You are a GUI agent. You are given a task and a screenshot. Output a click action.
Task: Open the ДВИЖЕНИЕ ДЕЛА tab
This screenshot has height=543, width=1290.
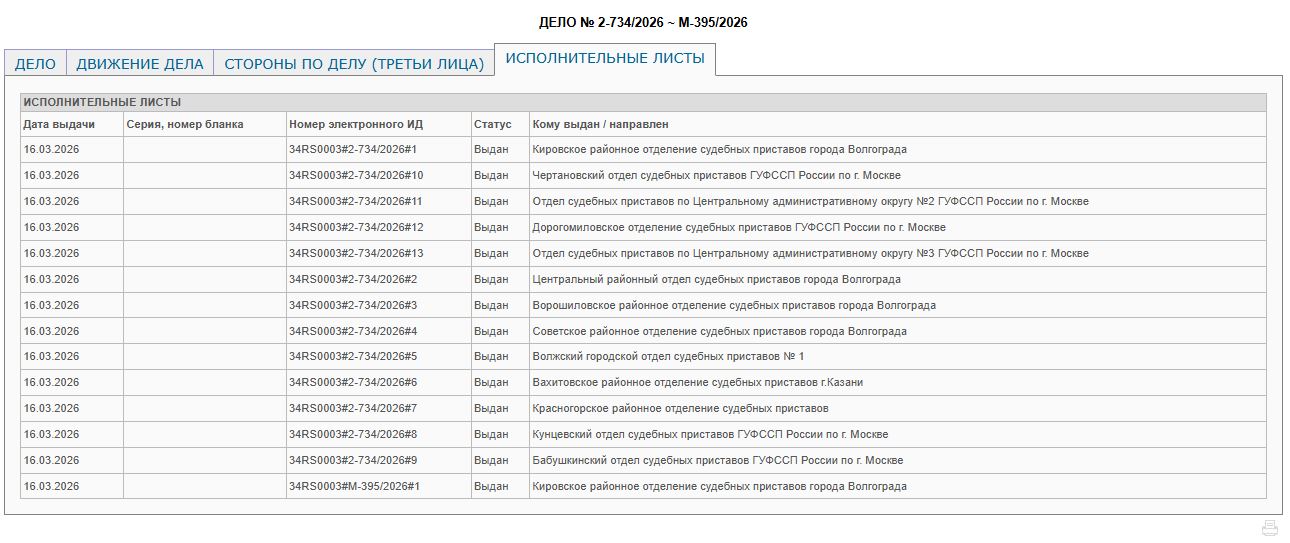(x=140, y=63)
